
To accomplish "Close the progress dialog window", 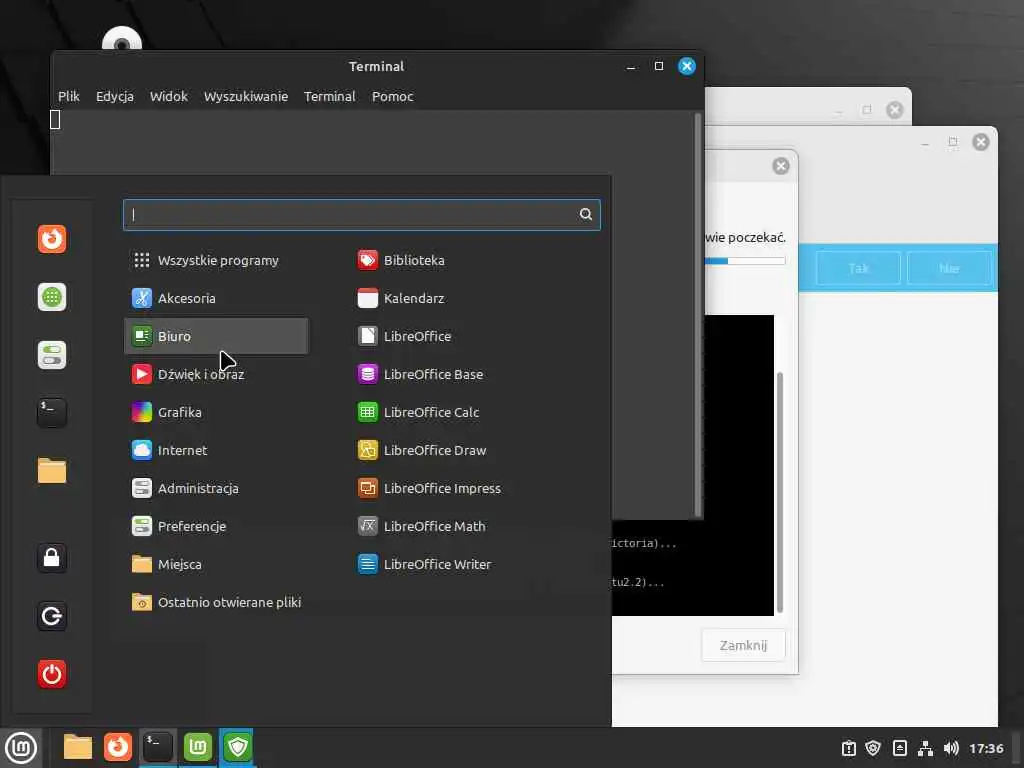I will coord(780,166).
